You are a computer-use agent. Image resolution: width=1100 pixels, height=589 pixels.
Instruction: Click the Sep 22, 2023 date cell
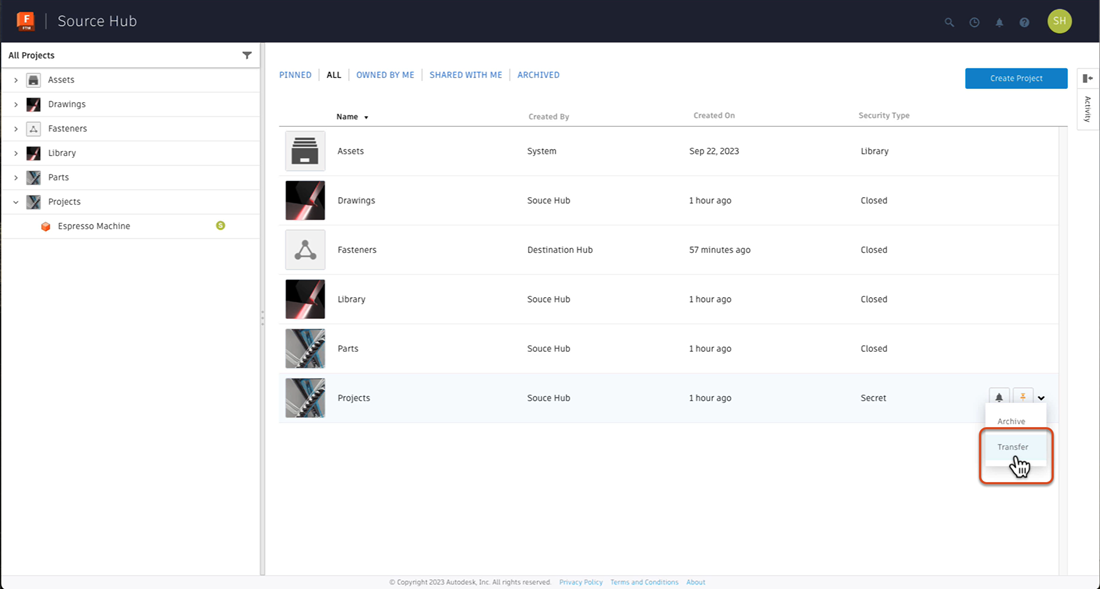714,151
